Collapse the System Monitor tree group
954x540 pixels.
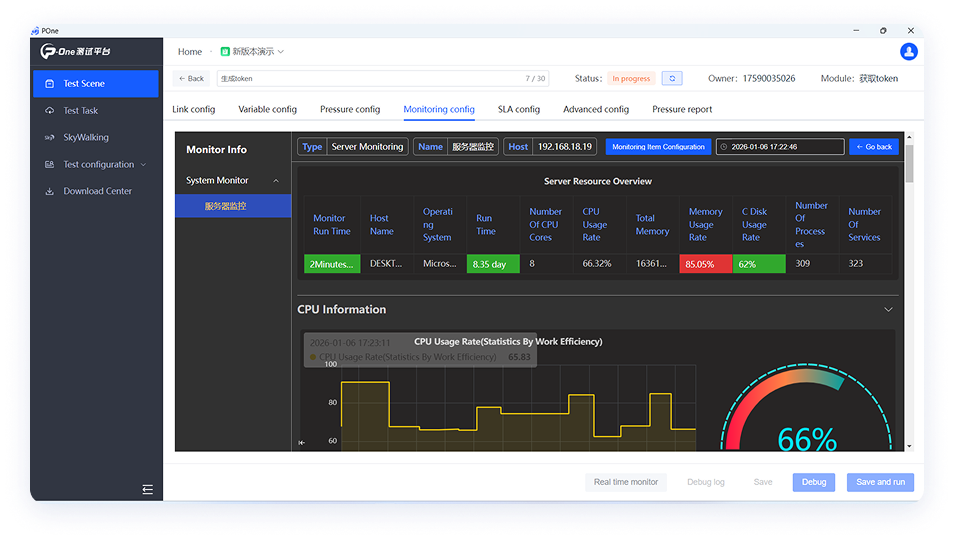pos(274,181)
